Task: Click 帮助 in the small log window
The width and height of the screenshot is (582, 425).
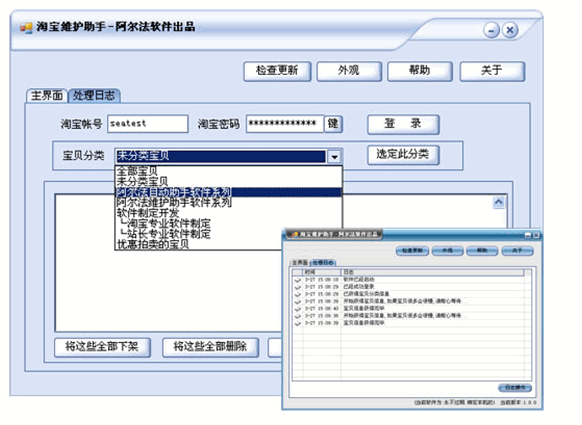Action: coord(482,251)
